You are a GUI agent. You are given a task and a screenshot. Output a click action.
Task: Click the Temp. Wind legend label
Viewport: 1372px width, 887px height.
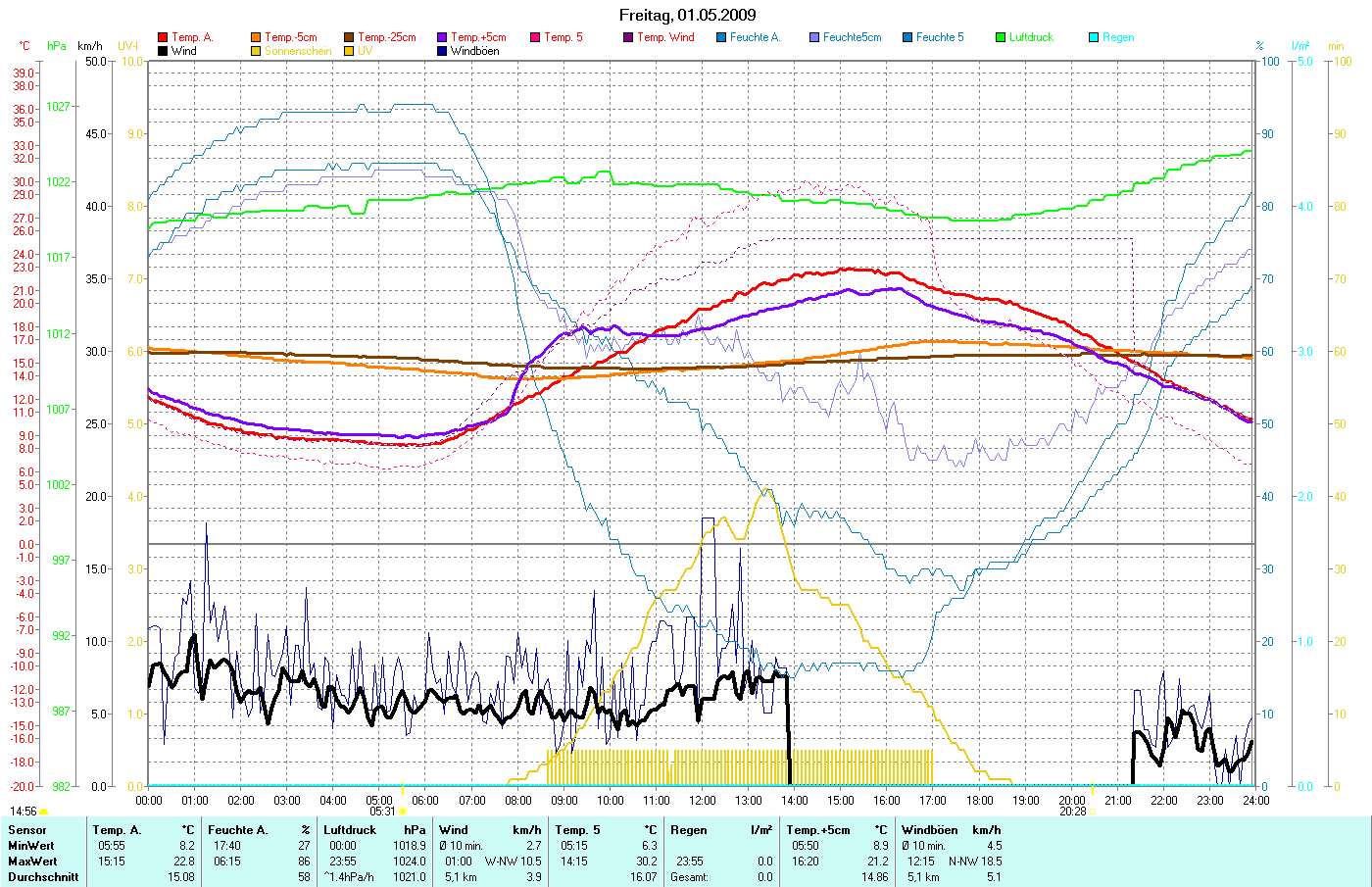tap(665, 37)
